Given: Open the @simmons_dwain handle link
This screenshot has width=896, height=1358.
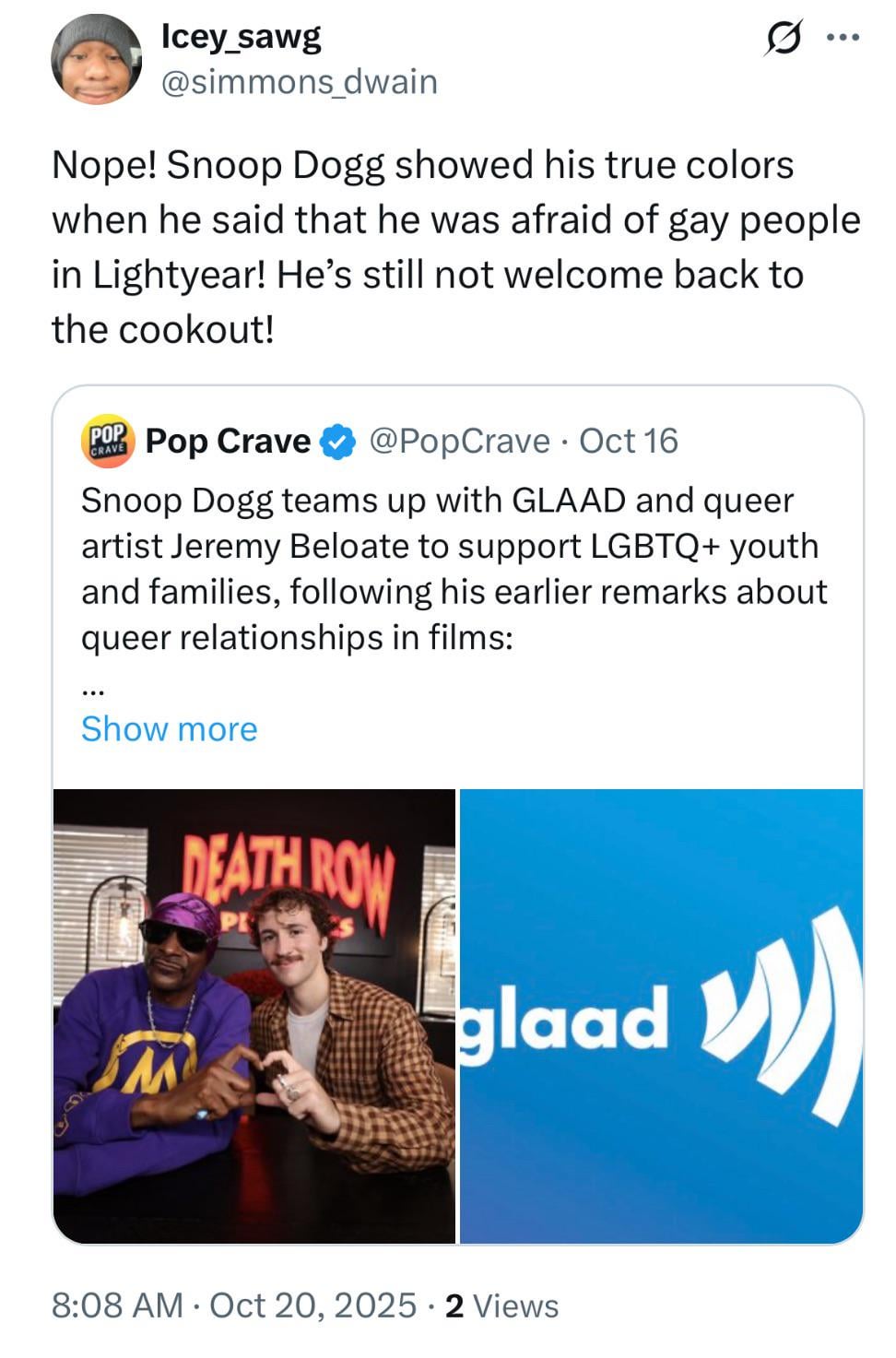Looking at the screenshot, I should 299,82.
